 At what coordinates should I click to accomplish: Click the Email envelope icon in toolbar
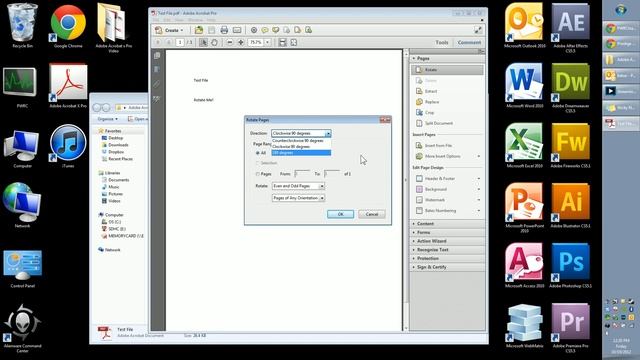[x=237, y=30]
